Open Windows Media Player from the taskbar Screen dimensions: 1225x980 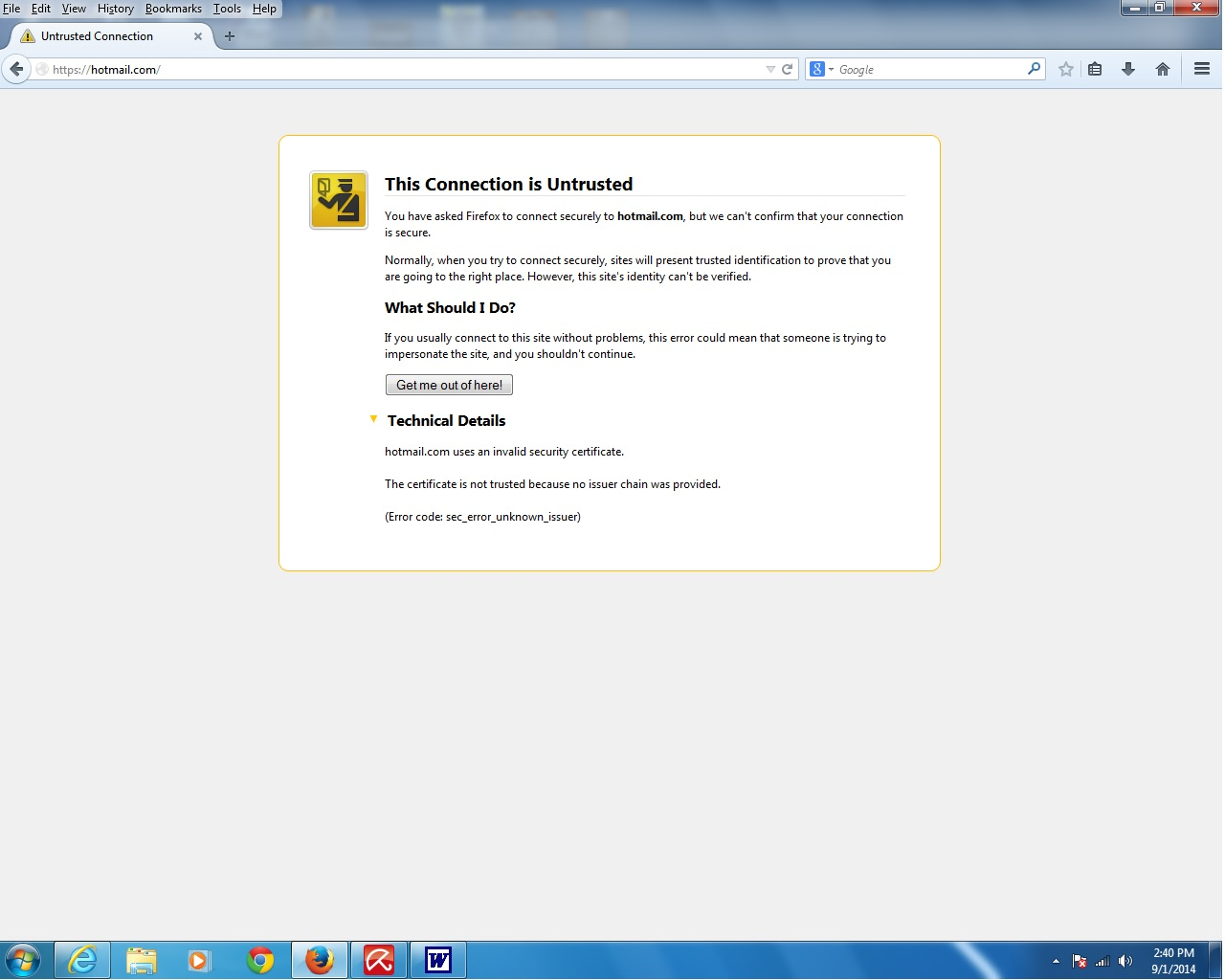[x=200, y=960]
